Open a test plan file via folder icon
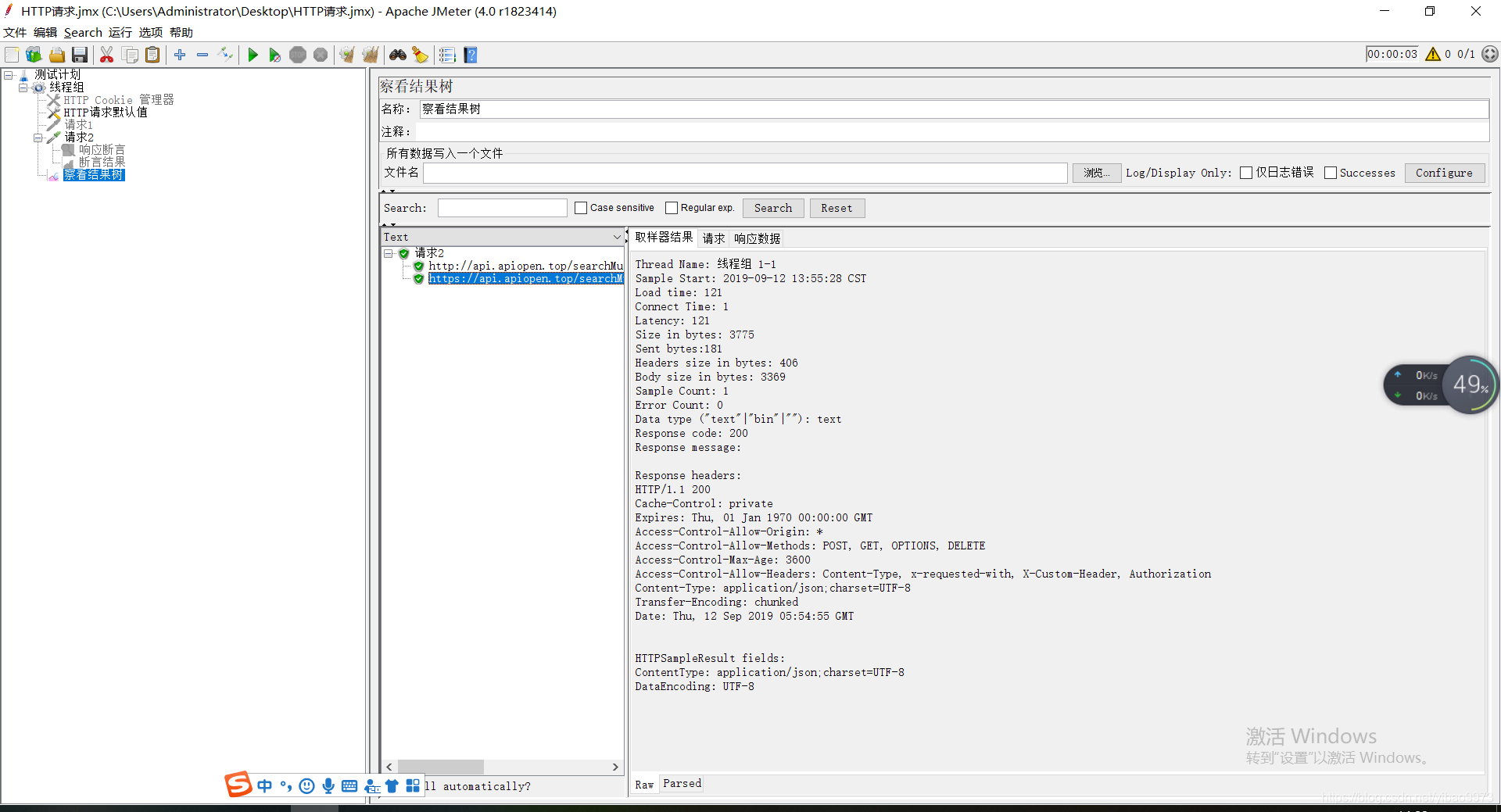This screenshot has width=1501, height=812. click(x=56, y=55)
